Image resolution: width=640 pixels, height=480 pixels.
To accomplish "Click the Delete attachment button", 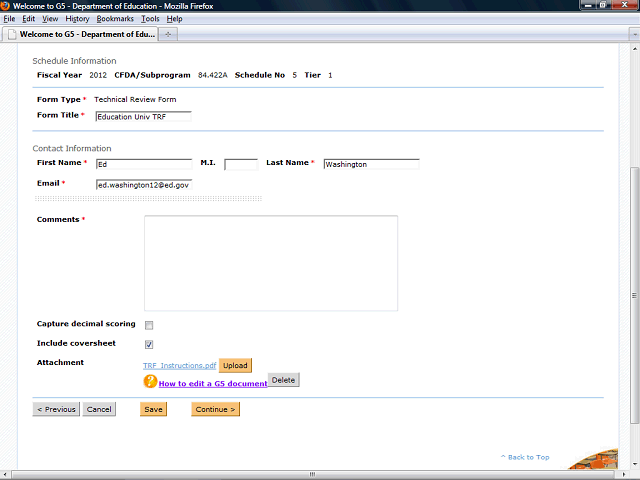I will tap(283, 380).
